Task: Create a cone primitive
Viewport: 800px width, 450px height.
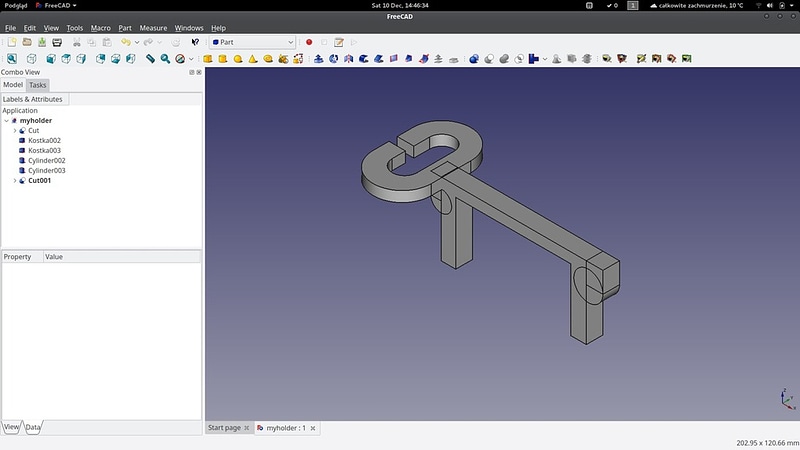Action: (253, 59)
